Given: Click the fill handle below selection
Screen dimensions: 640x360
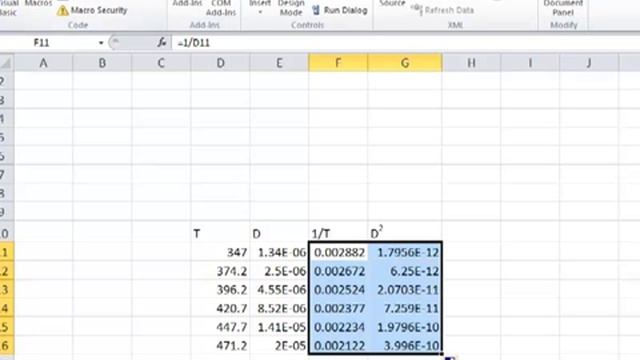Looking at the screenshot, I should pos(442,354).
